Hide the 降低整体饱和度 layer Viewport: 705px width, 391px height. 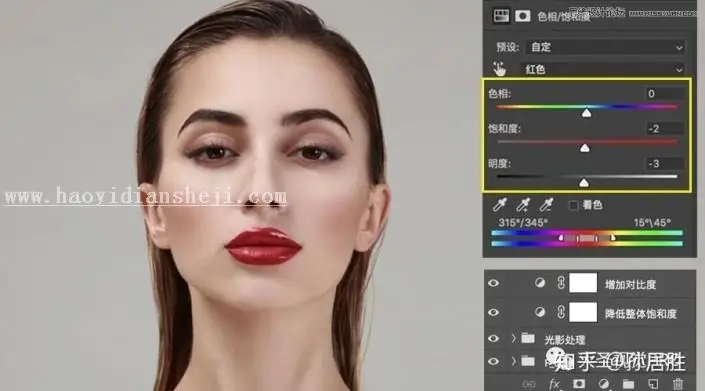click(494, 312)
